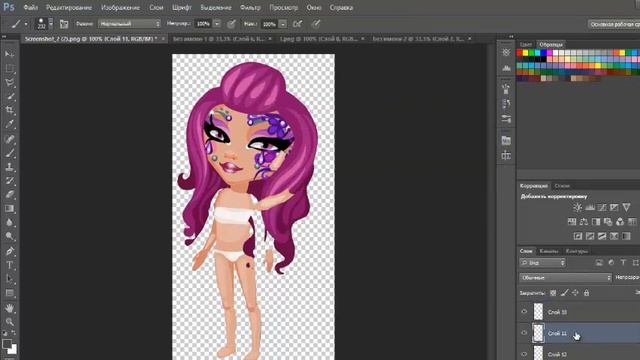The image size is (640, 360).
Task: Select the Type tool in toolbar
Action: pos(10,265)
